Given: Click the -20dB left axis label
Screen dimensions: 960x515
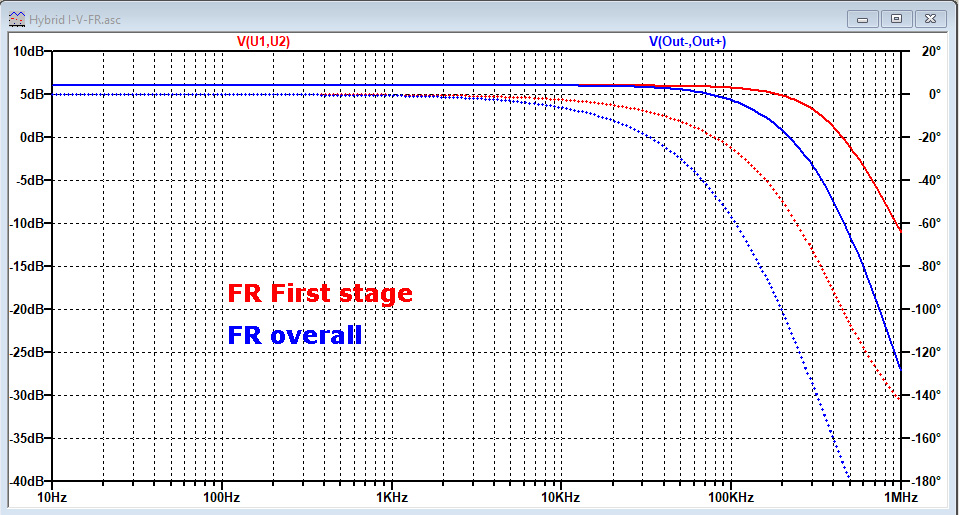Looking at the screenshot, I should coord(27,309).
